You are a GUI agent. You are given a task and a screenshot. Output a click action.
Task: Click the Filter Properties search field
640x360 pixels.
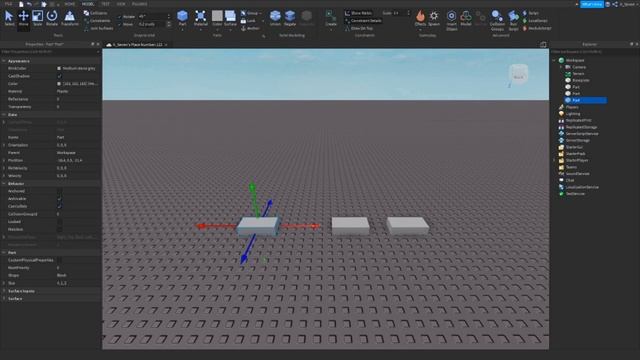pyautogui.click(x=50, y=52)
